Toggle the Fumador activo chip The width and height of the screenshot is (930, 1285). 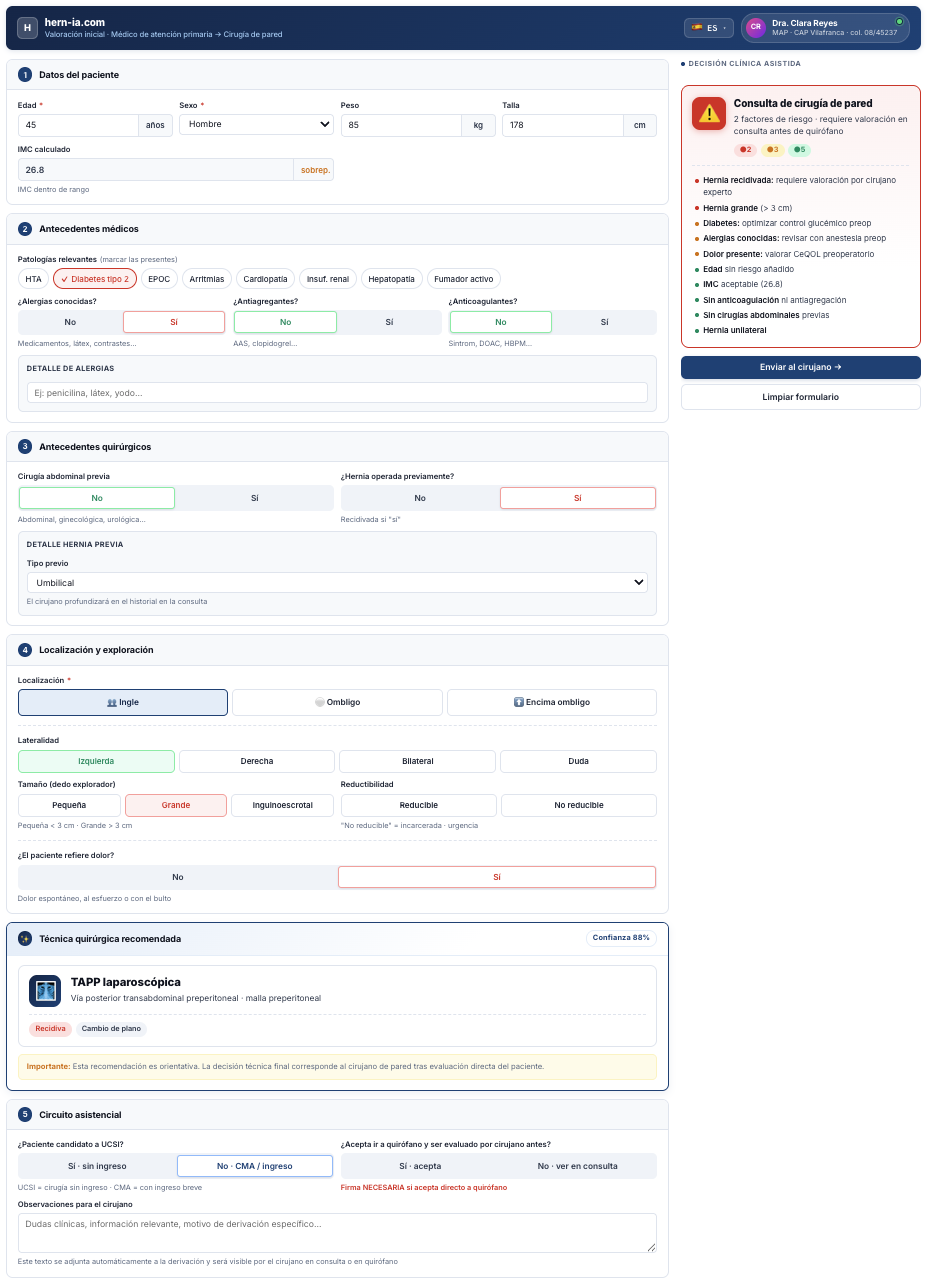pyautogui.click(x=464, y=279)
